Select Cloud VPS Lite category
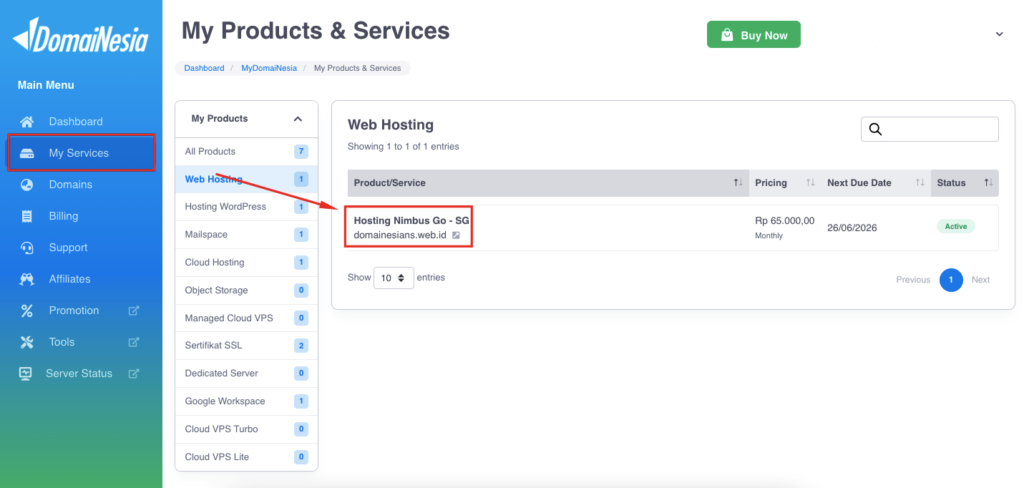The height and width of the screenshot is (488, 1024). tap(246, 457)
